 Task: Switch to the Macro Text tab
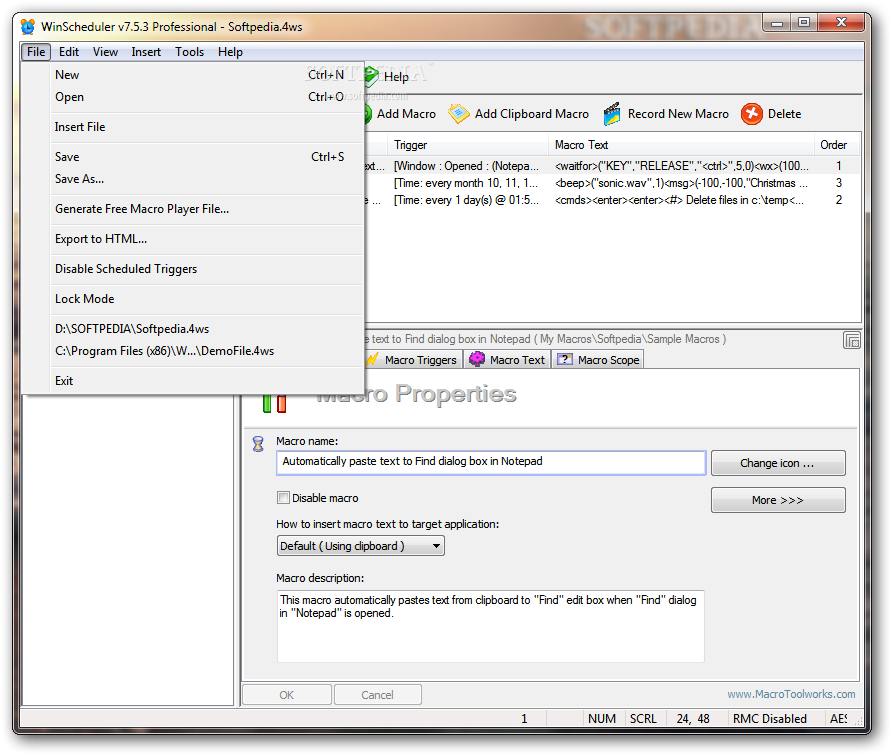pyautogui.click(x=507, y=360)
